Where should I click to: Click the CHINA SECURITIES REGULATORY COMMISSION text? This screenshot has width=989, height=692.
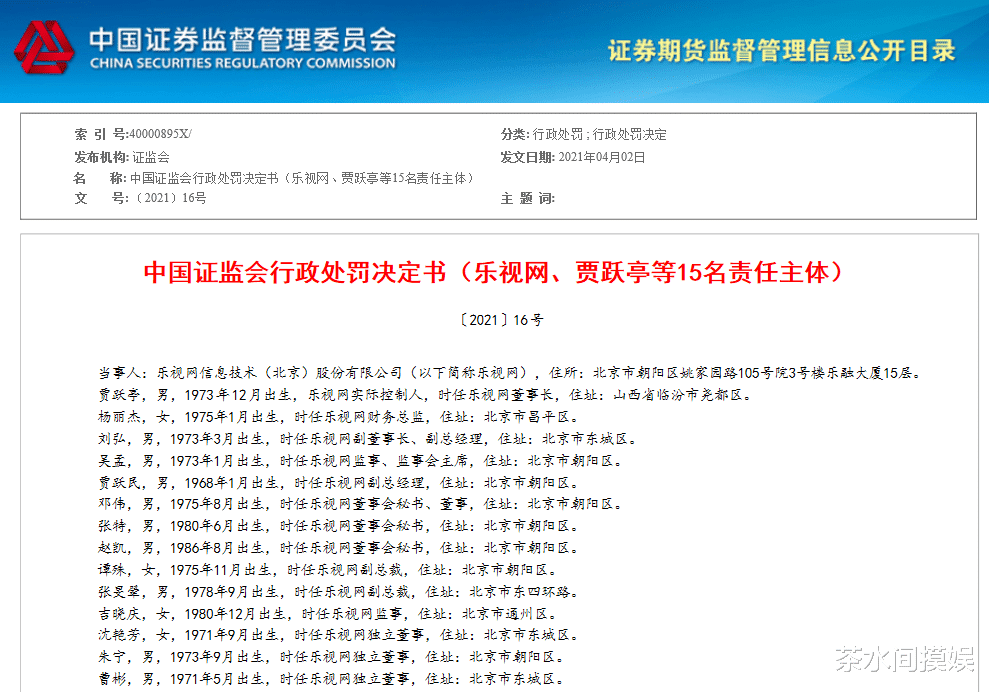coord(242,63)
